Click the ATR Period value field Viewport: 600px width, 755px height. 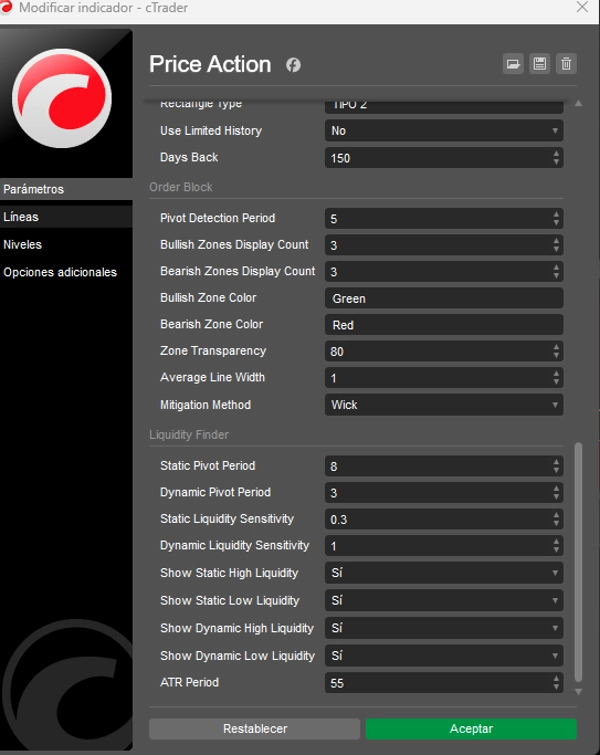436,683
